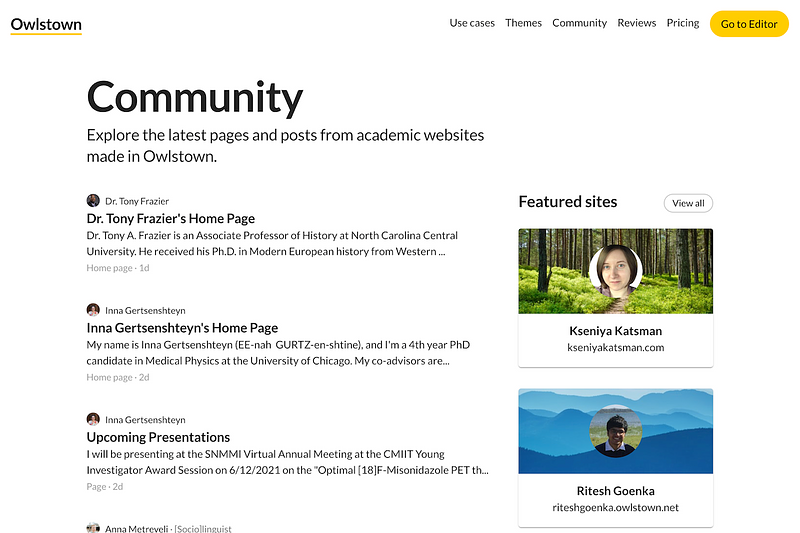Click Dr. Tony Frazier's small avatar icon

[x=93, y=201]
